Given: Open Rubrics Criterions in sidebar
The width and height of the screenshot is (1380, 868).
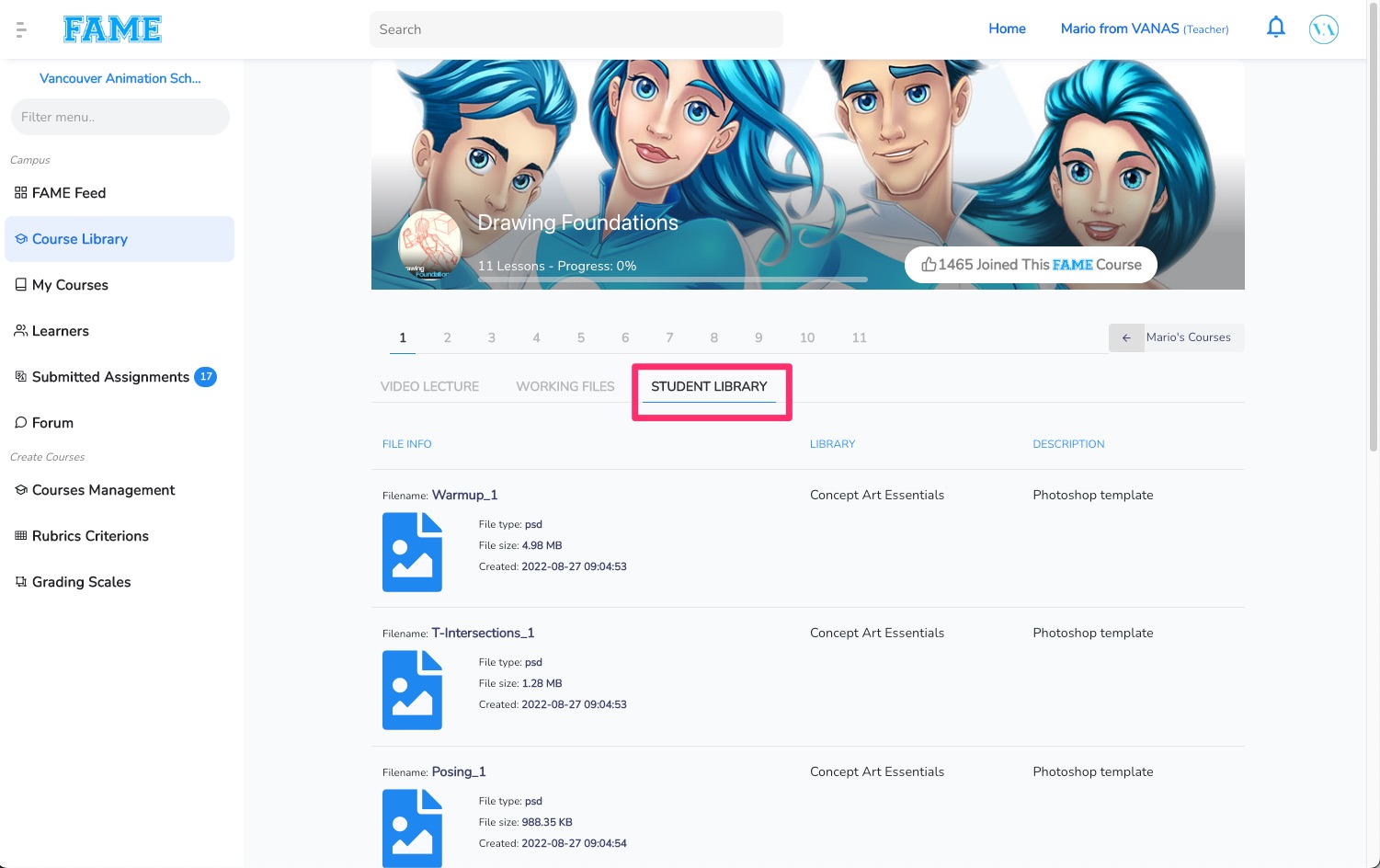Looking at the screenshot, I should click(120, 535).
